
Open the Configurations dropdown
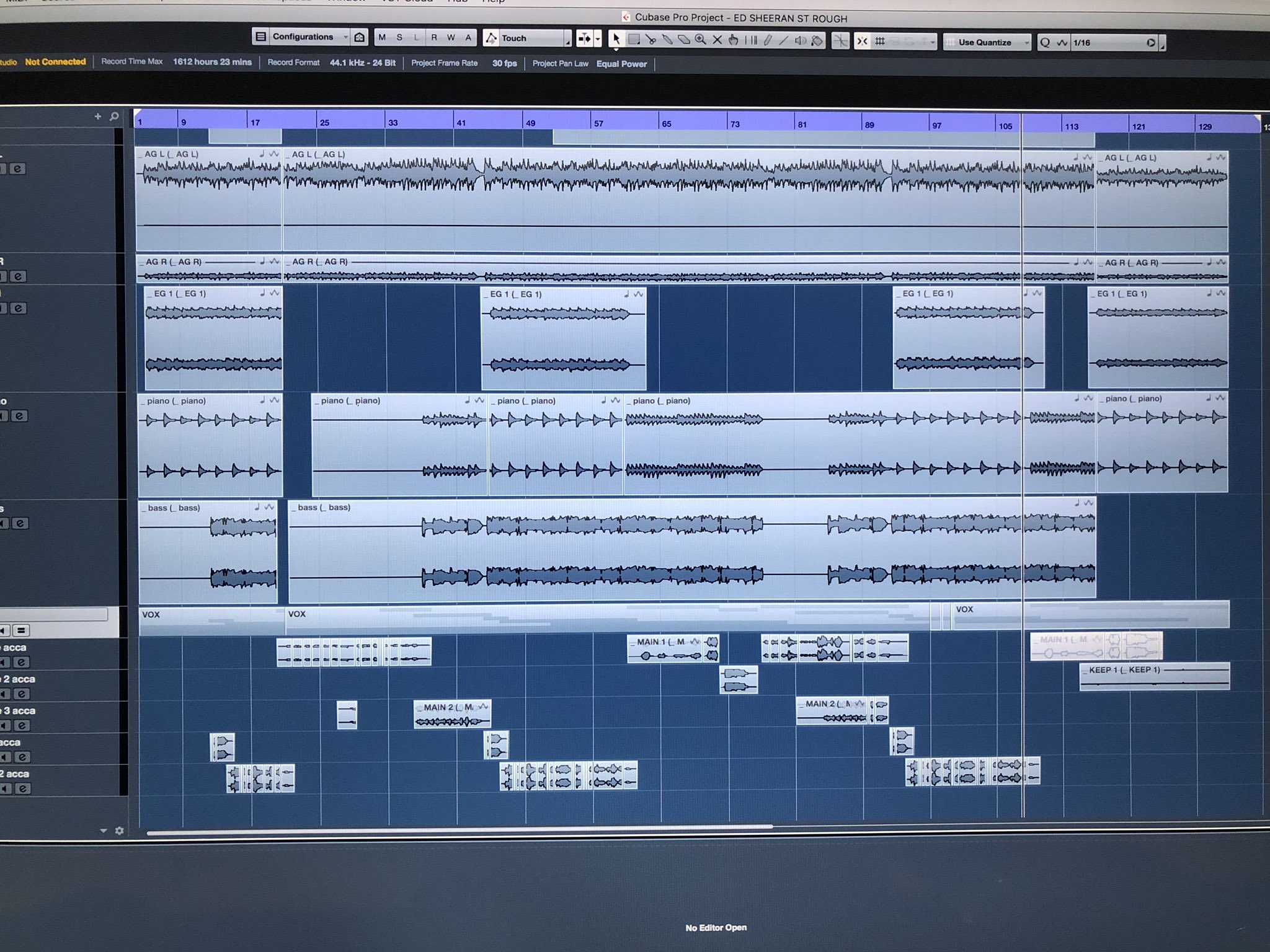[302, 37]
